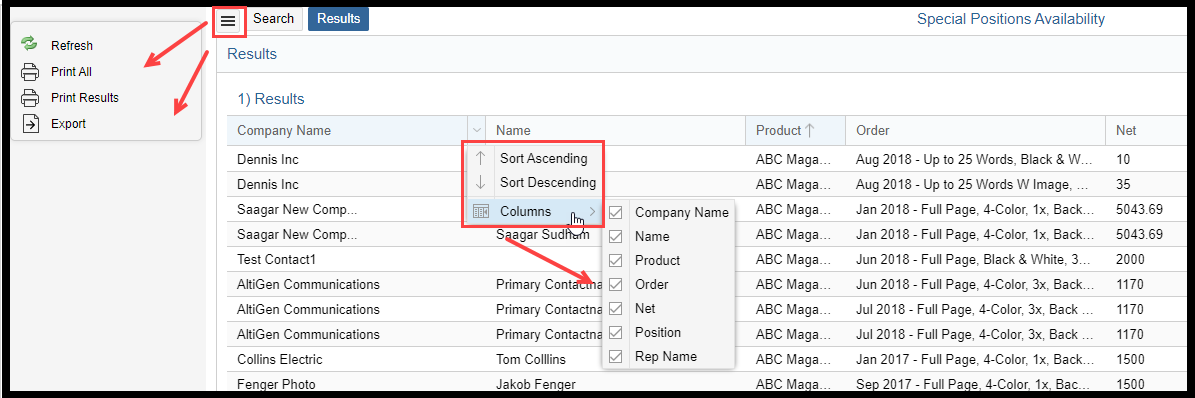Select the Results tab
The height and width of the screenshot is (398, 1195).
point(338,19)
